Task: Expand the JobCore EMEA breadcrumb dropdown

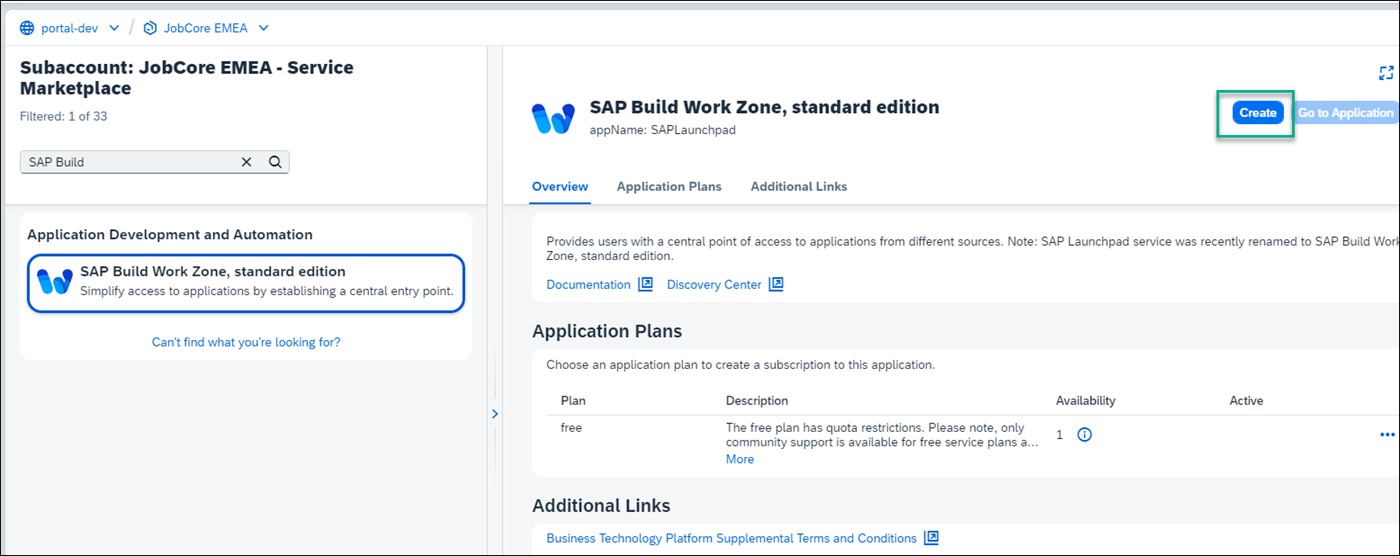Action: click(263, 28)
